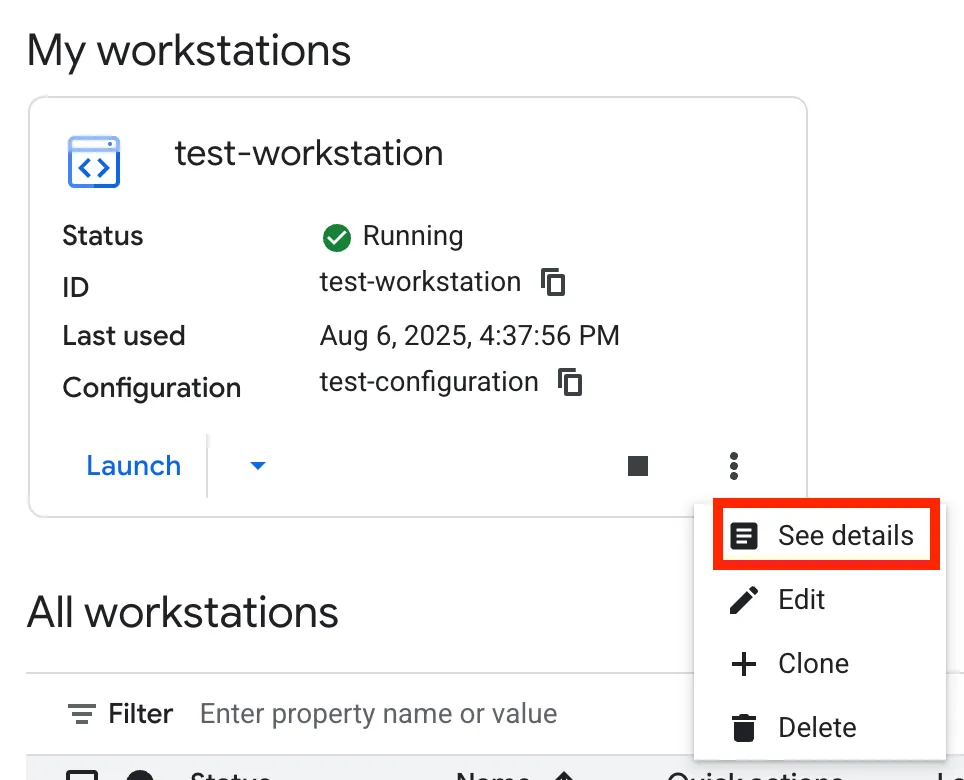The image size is (964, 780).
Task: Open the three-dot more actions menu
Action: (x=735, y=466)
